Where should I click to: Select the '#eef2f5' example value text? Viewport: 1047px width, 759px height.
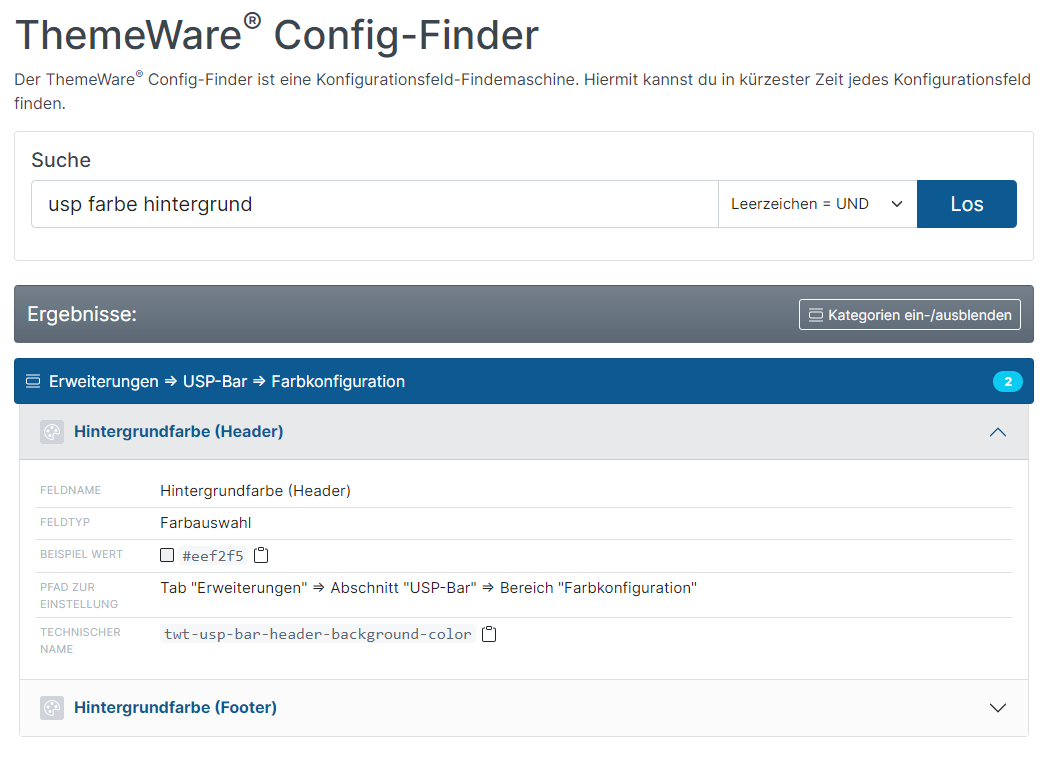coord(213,555)
